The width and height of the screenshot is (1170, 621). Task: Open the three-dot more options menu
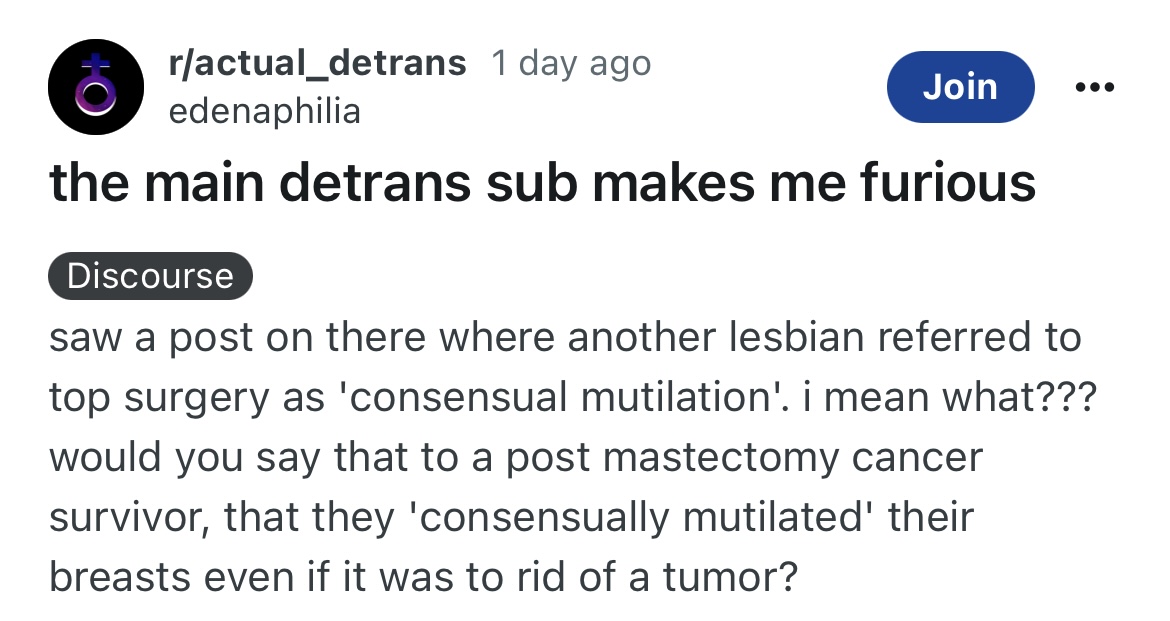[1095, 87]
